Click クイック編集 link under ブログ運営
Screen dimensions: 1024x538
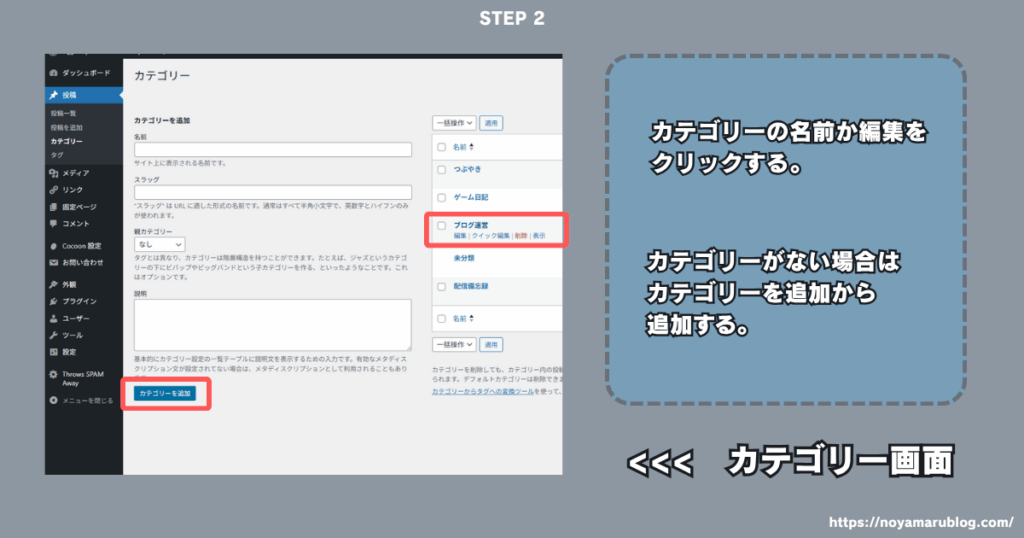pos(489,236)
